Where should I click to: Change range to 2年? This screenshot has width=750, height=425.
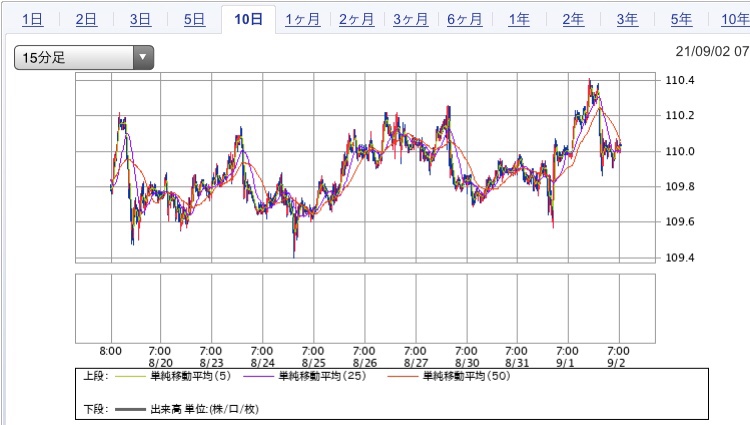[x=573, y=20]
